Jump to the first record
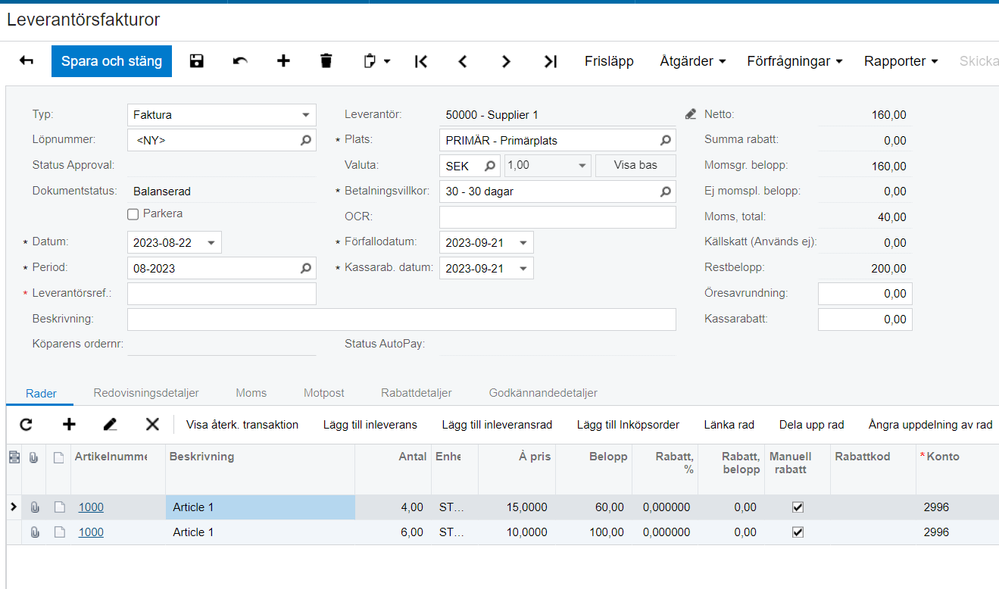The height and width of the screenshot is (589, 999). (421, 61)
